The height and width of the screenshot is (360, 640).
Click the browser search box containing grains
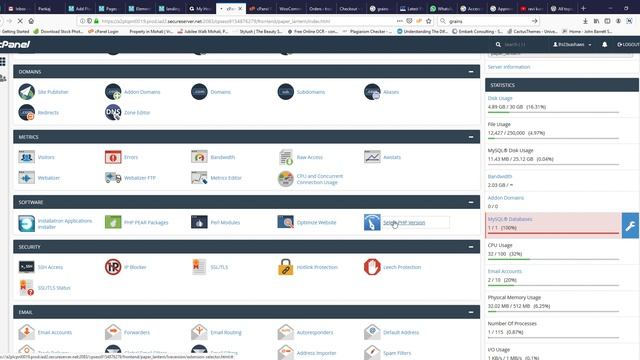(x=489, y=21)
